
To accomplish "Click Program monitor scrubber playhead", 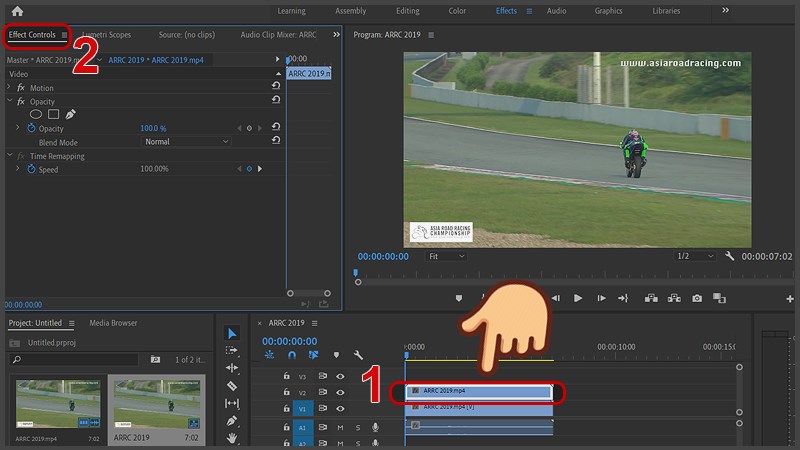I will tap(356, 273).
